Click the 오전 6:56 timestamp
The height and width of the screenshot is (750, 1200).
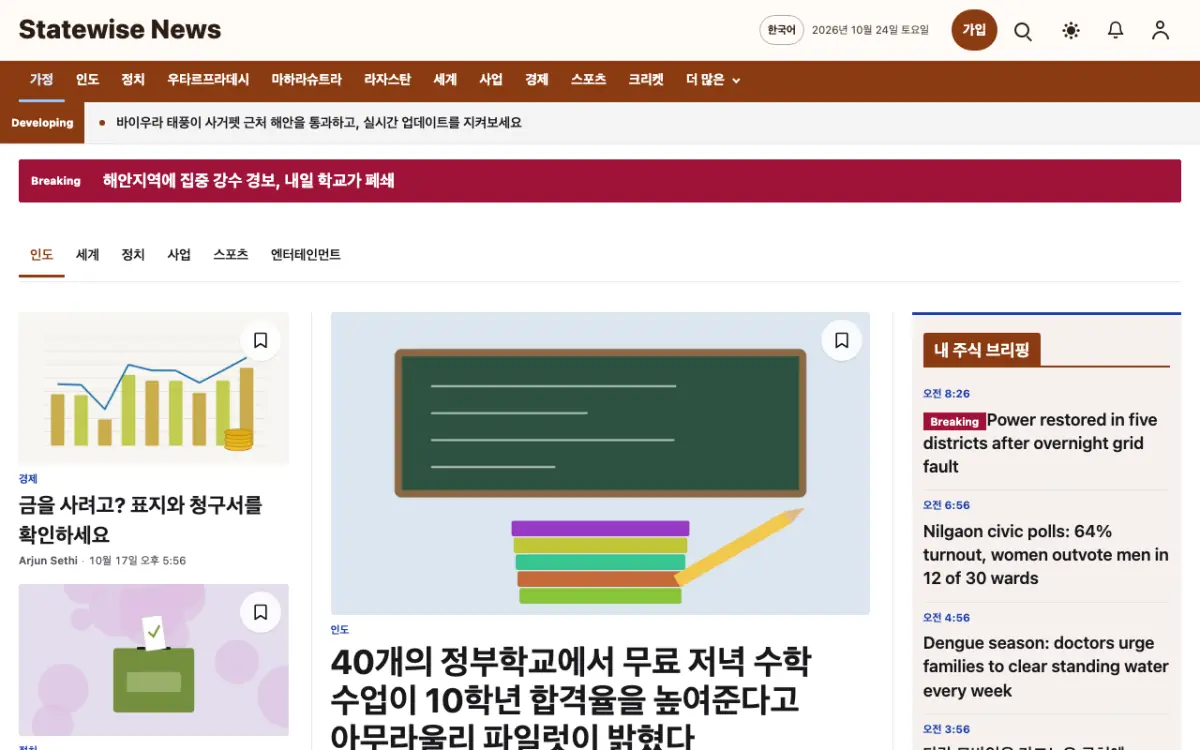coord(947,505)
